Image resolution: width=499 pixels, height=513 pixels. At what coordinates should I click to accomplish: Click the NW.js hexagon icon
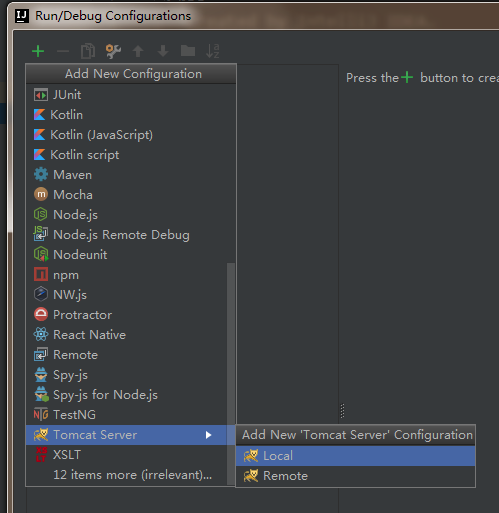[41, 294]
